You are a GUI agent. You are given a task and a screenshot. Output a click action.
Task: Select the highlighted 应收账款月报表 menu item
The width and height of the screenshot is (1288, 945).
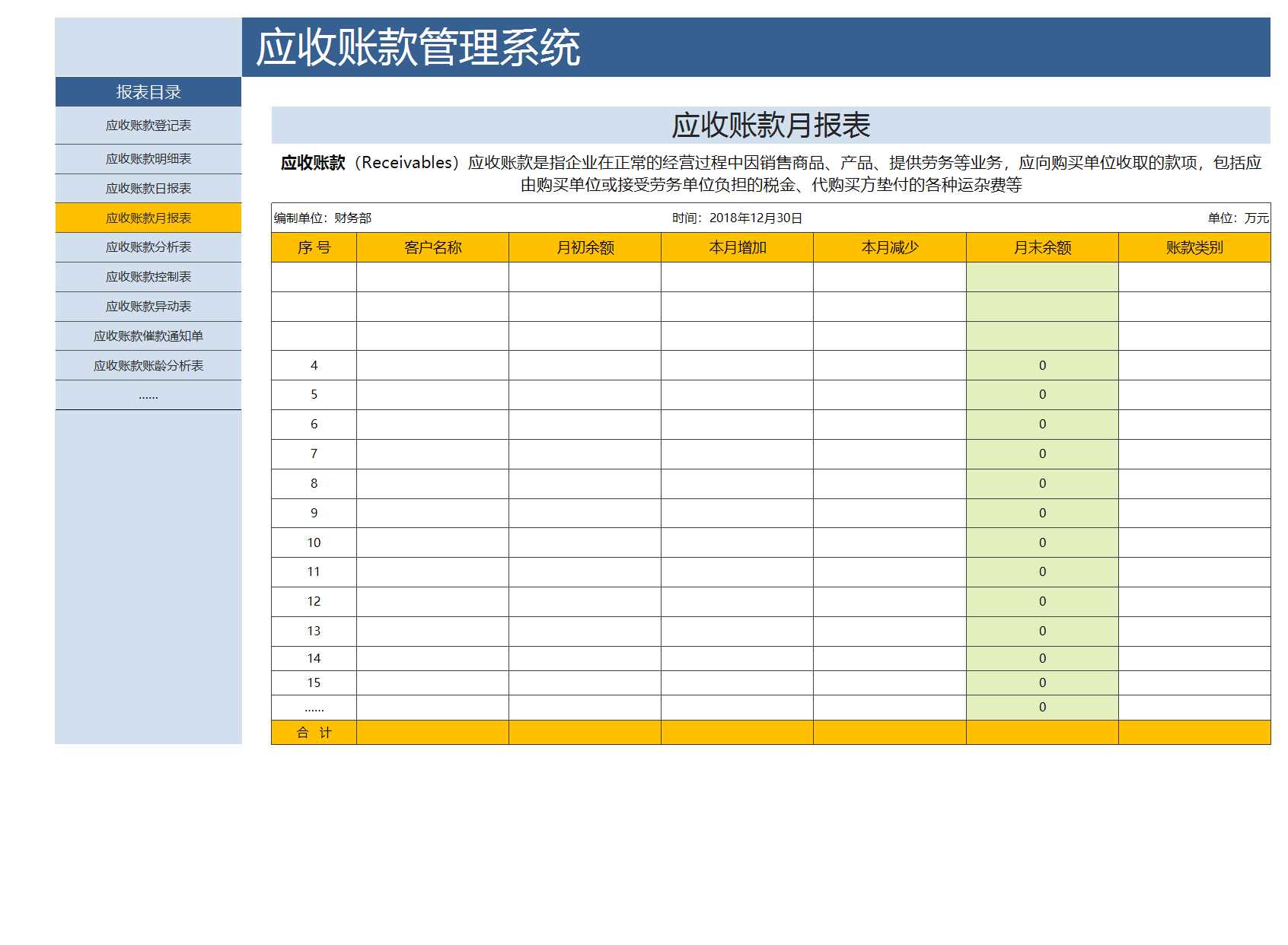[x=148, y=218]
